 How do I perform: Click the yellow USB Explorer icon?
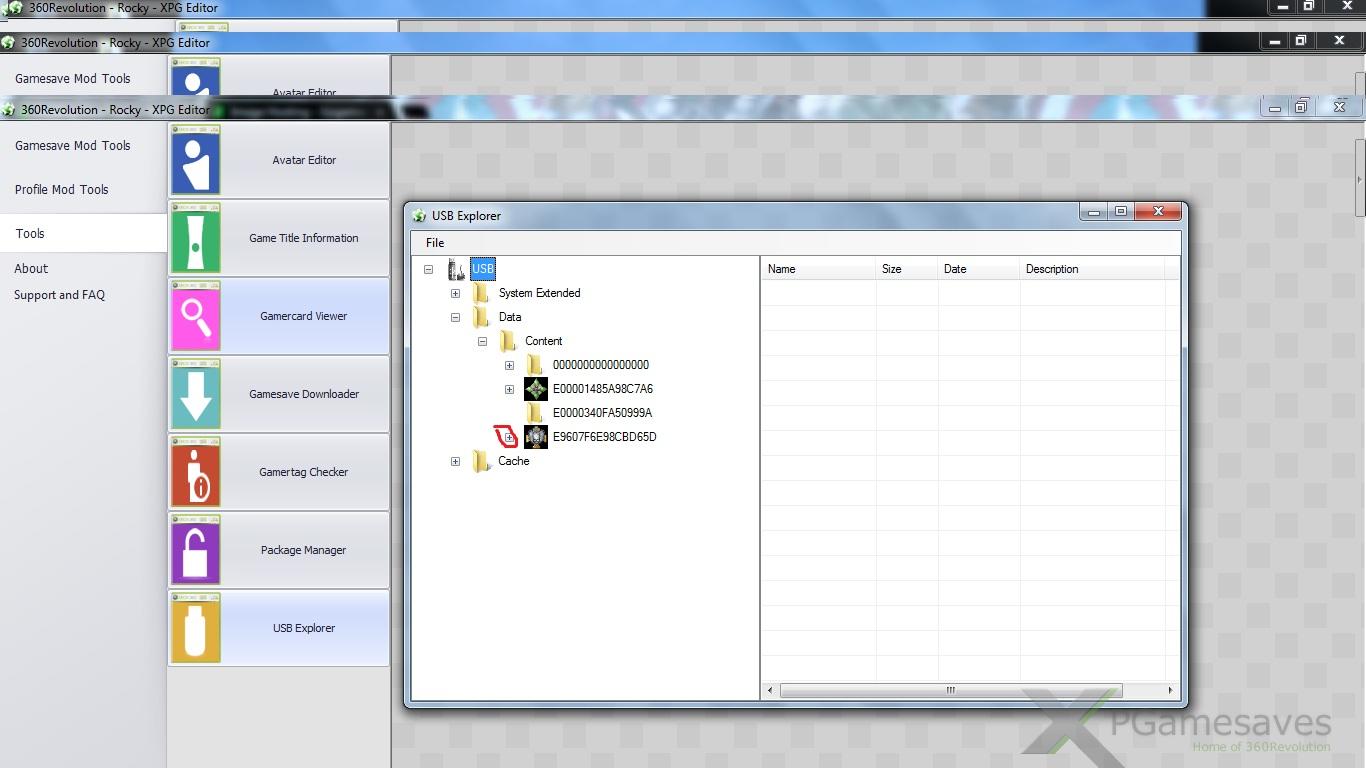click(195, 628)
